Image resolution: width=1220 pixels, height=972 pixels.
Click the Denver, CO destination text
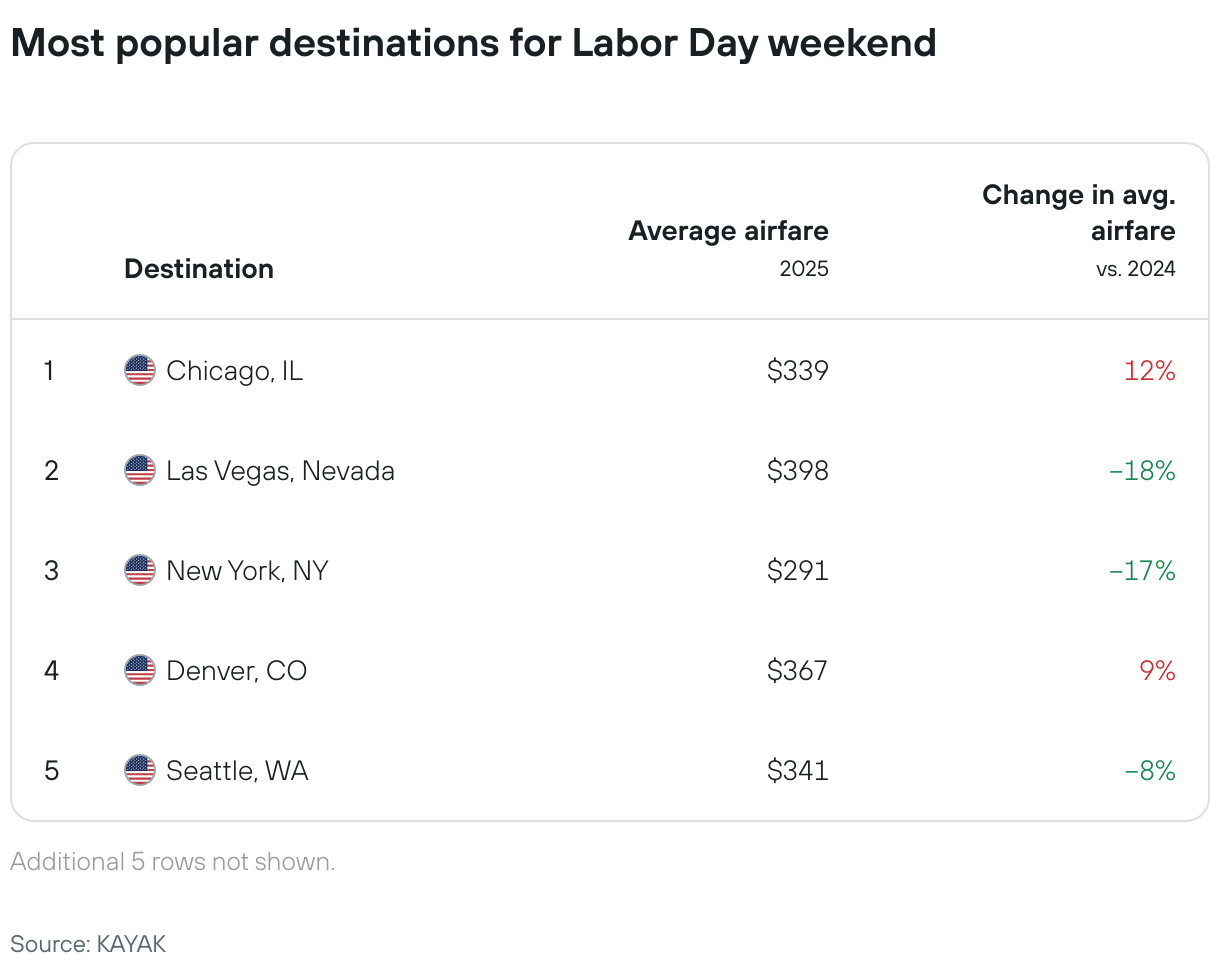[237, 670]
